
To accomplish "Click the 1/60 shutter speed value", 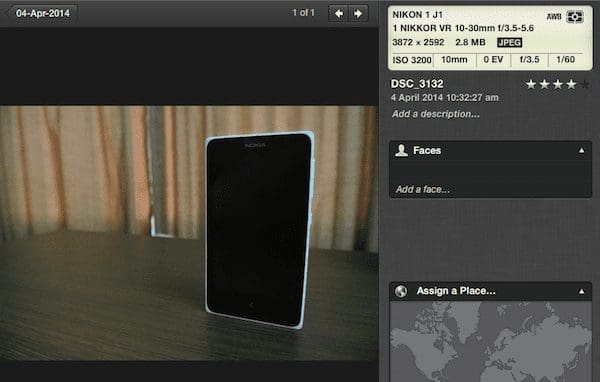I will coord(566,60).
